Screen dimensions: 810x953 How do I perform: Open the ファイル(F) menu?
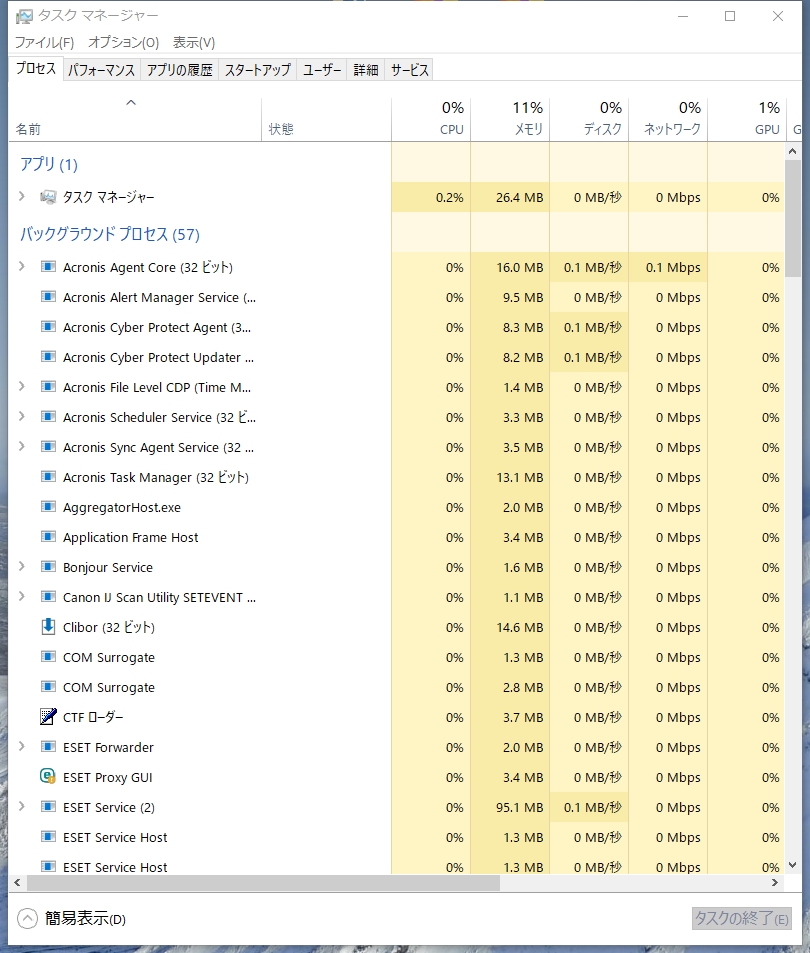click(44, 43)
